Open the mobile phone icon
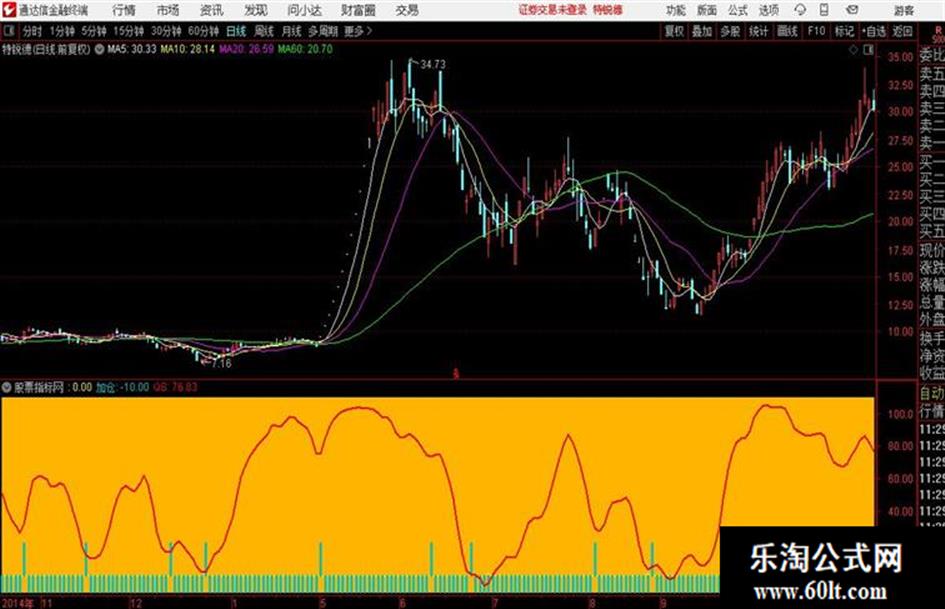 824,10
